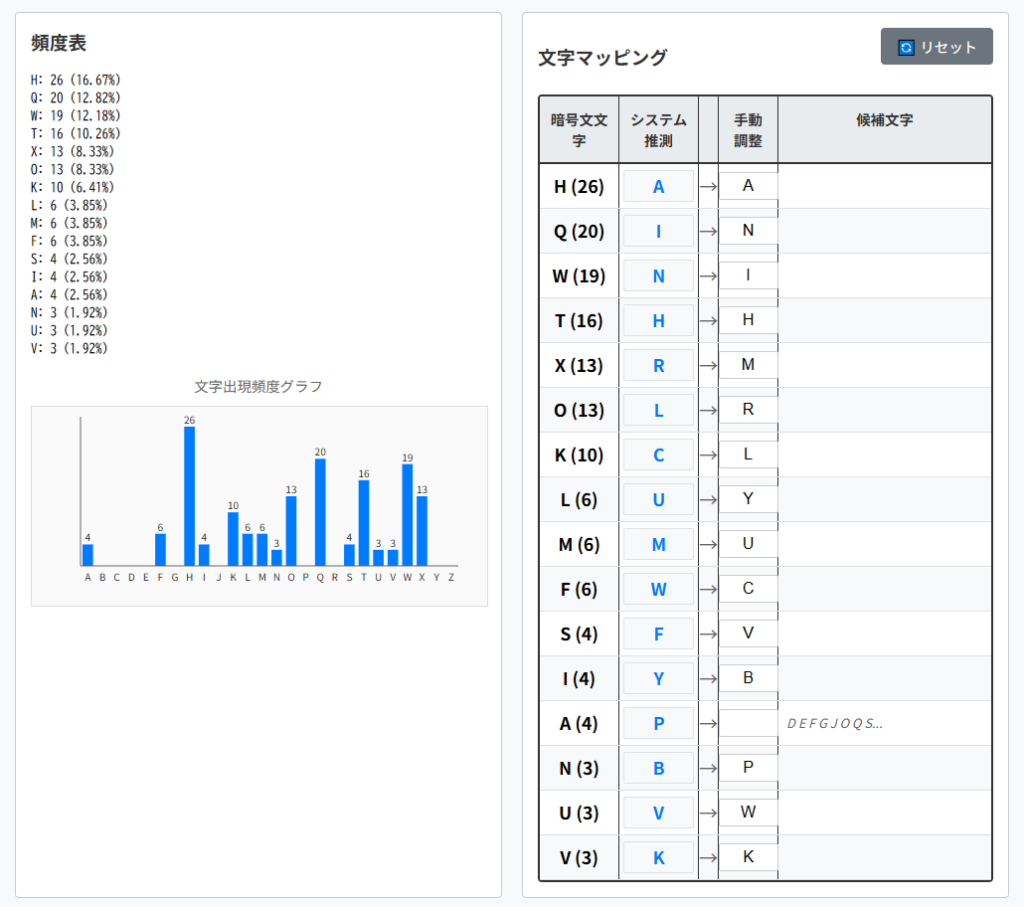Viewport: 1024px width, 907px height.
Task: Click the リセット reset button
Action: point(936,47)
